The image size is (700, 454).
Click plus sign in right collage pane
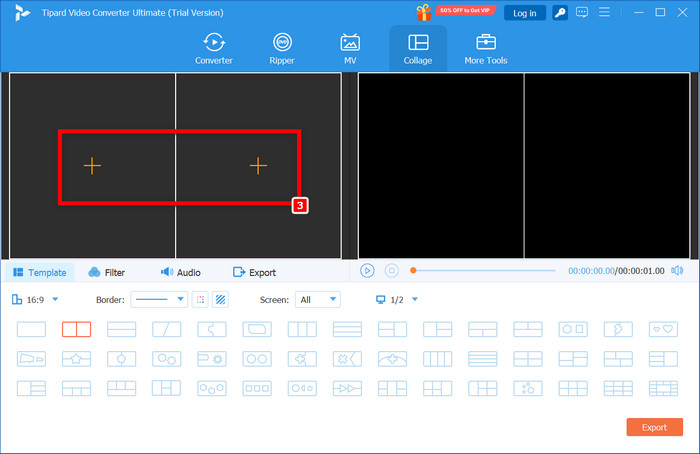(258, 166)
